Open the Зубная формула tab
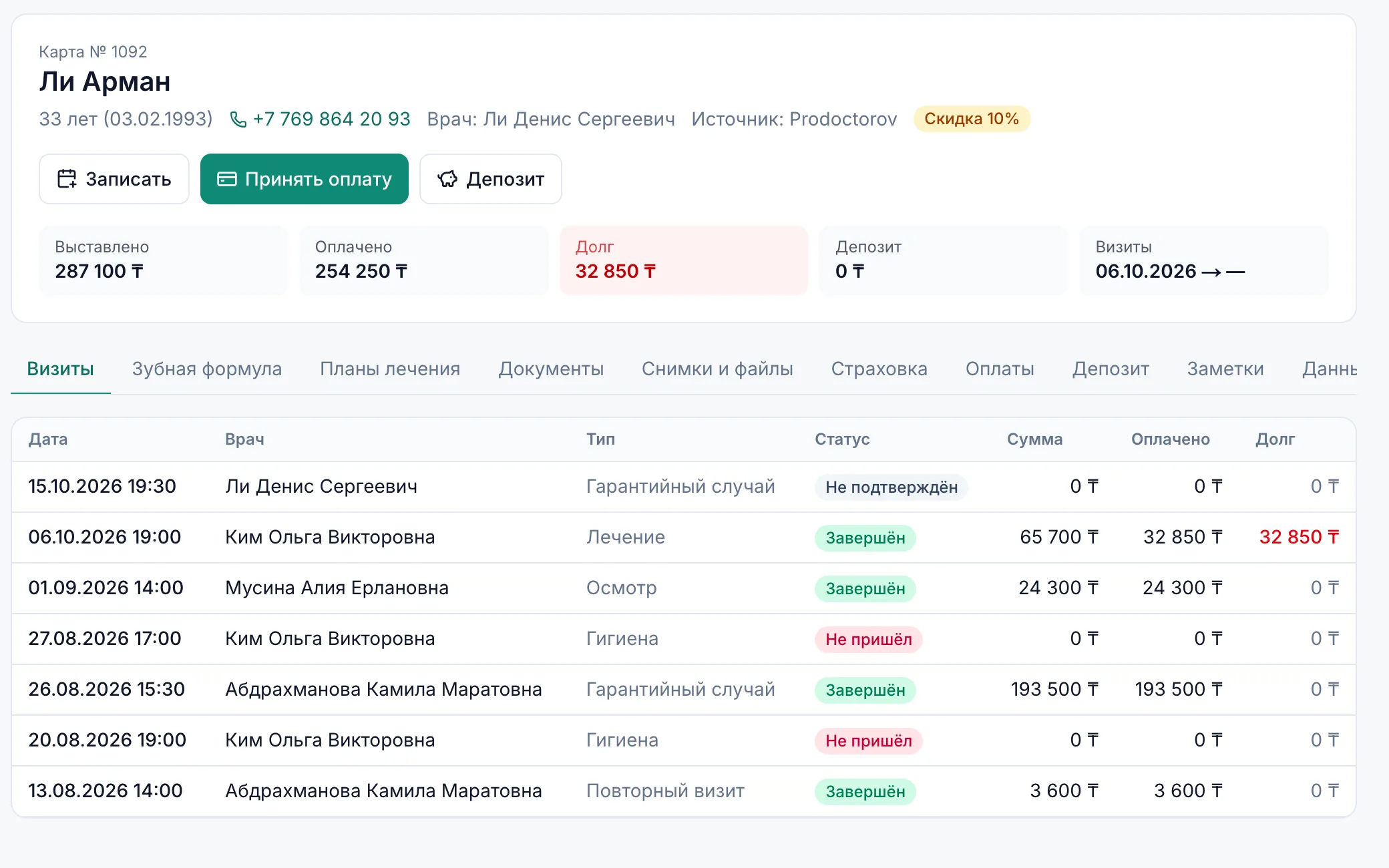Image resolution: width=1389 pixels, height=868 pixels. pos(207,369)
